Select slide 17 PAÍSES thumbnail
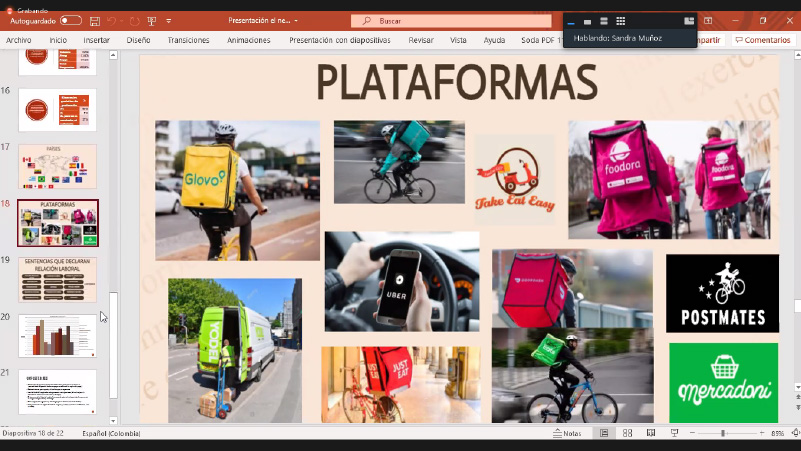The image size is (801, 451). [57, 167]
